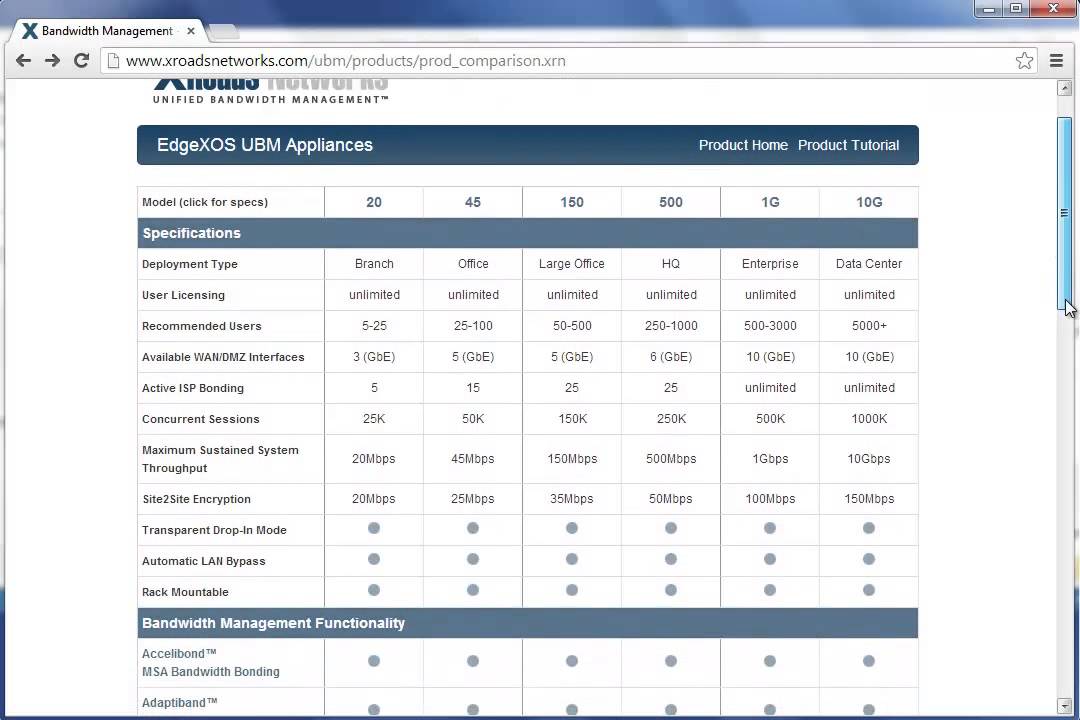Follow the Adaptiband link
This screenshot has width=1080, height=720.
click(179, 703)
